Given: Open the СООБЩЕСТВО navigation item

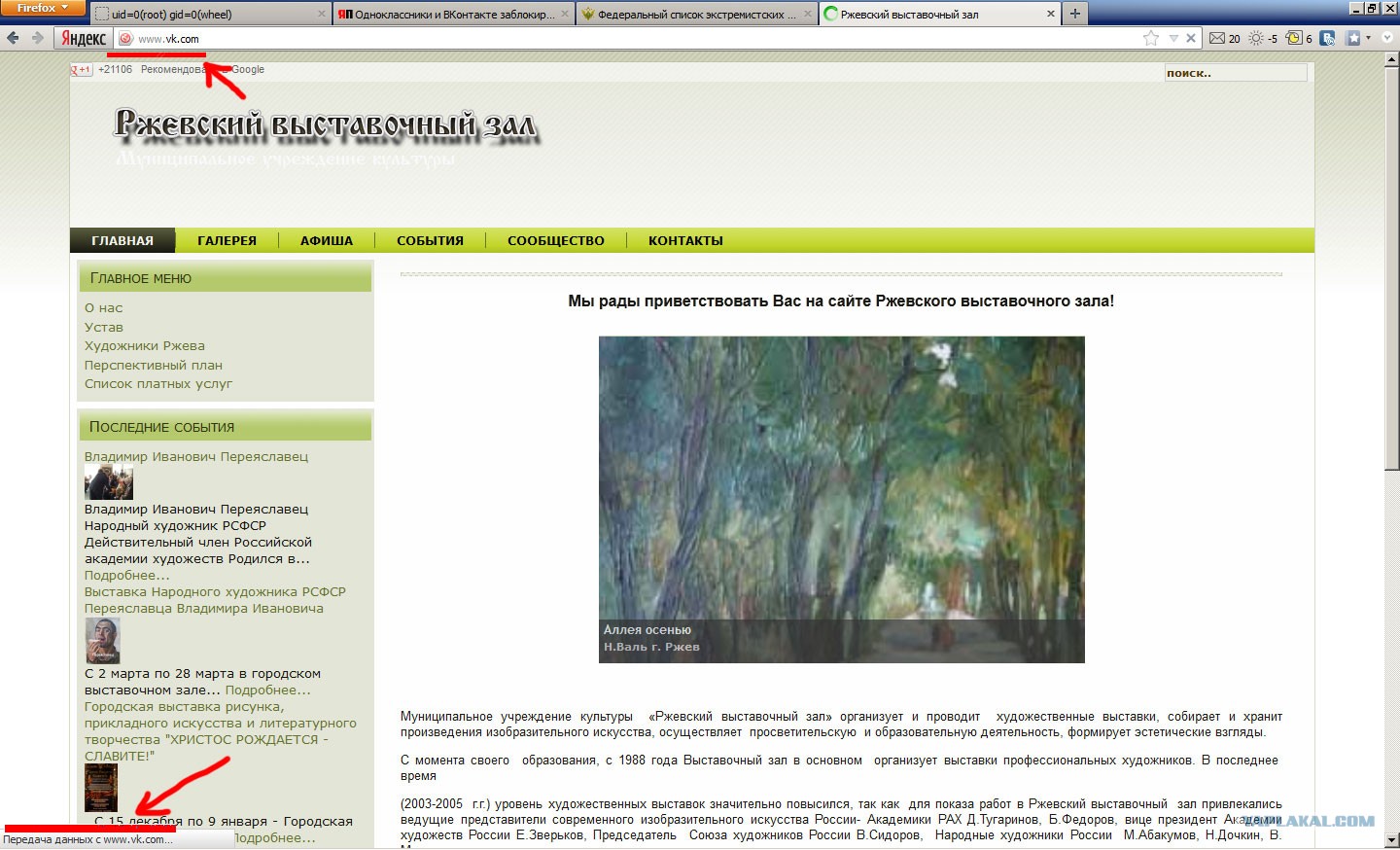Looking at the screenshot, I should (556, 240).
